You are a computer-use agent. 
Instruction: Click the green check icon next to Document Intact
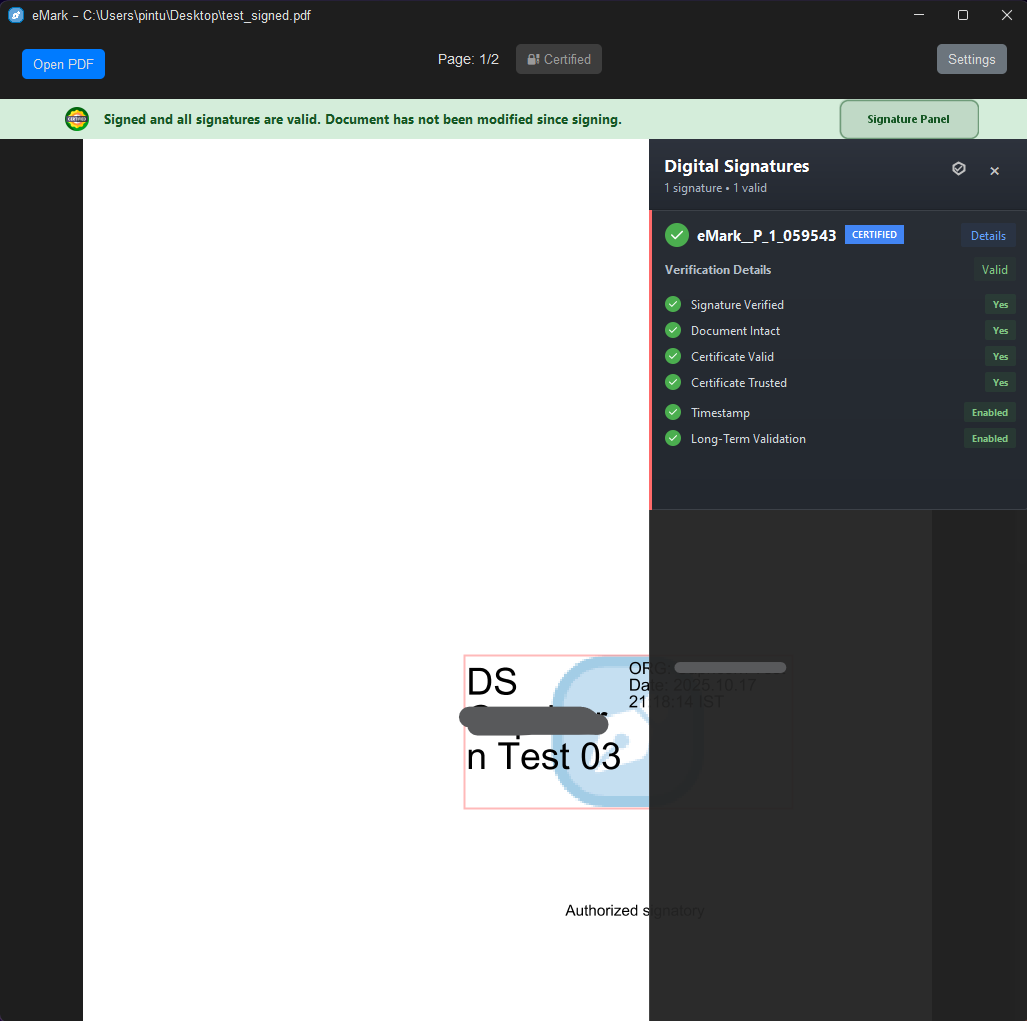click(x=672, y=330)
